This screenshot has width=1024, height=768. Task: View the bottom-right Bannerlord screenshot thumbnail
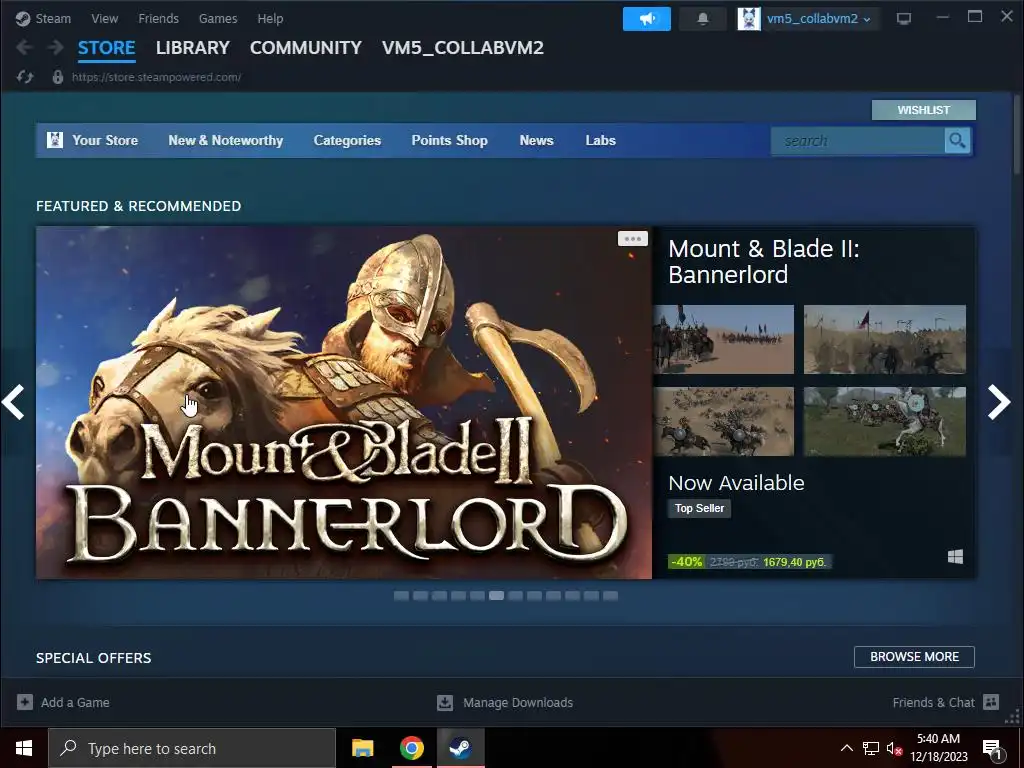(x=884, y=421)
